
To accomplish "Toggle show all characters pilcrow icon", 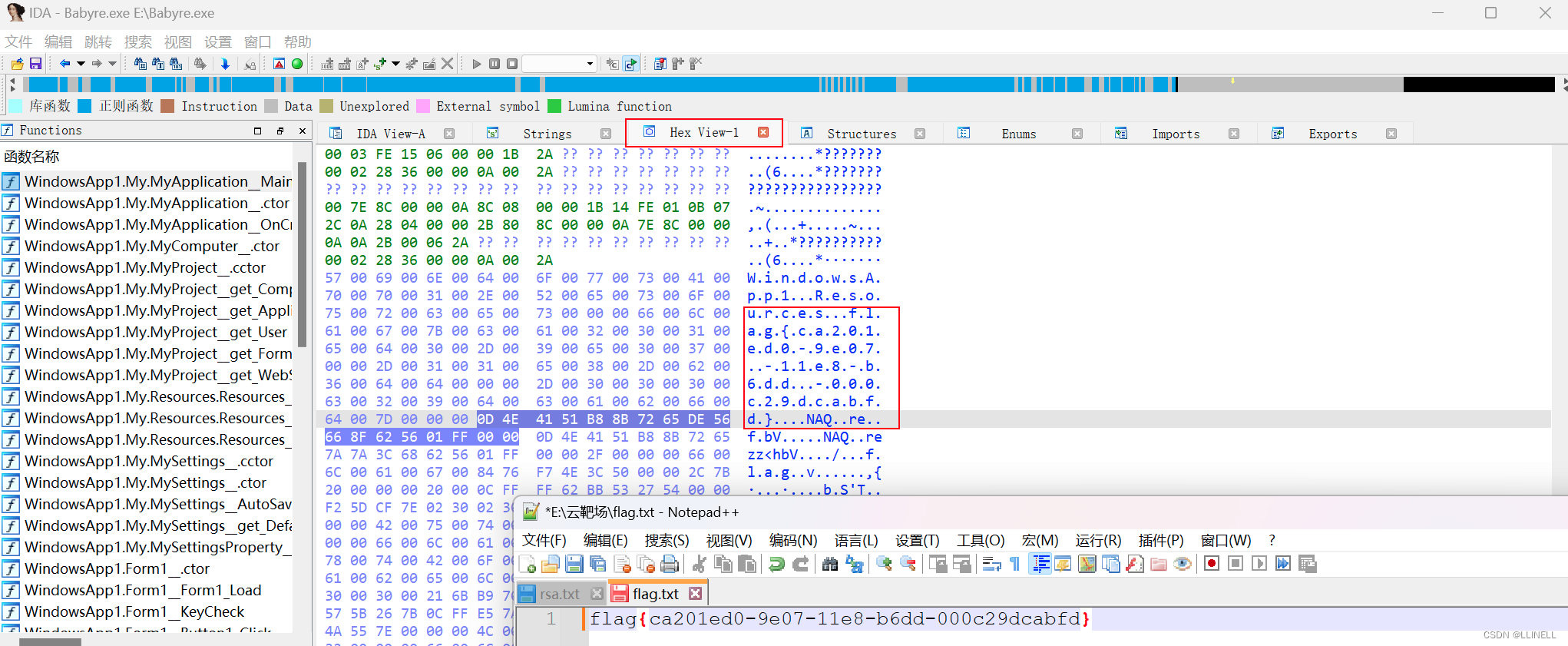I will 1015,564.
